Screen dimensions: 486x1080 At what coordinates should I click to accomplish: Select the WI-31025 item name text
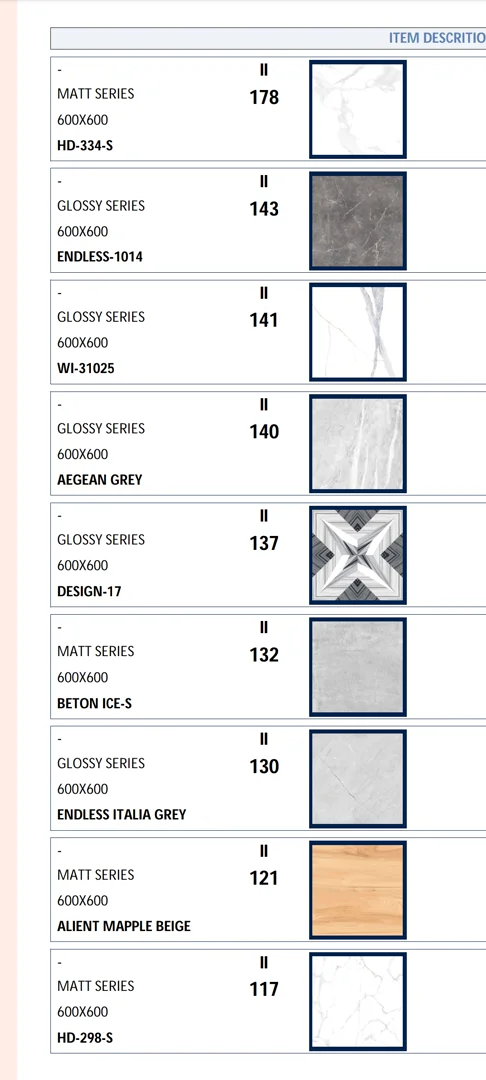(x=86, y=369)
